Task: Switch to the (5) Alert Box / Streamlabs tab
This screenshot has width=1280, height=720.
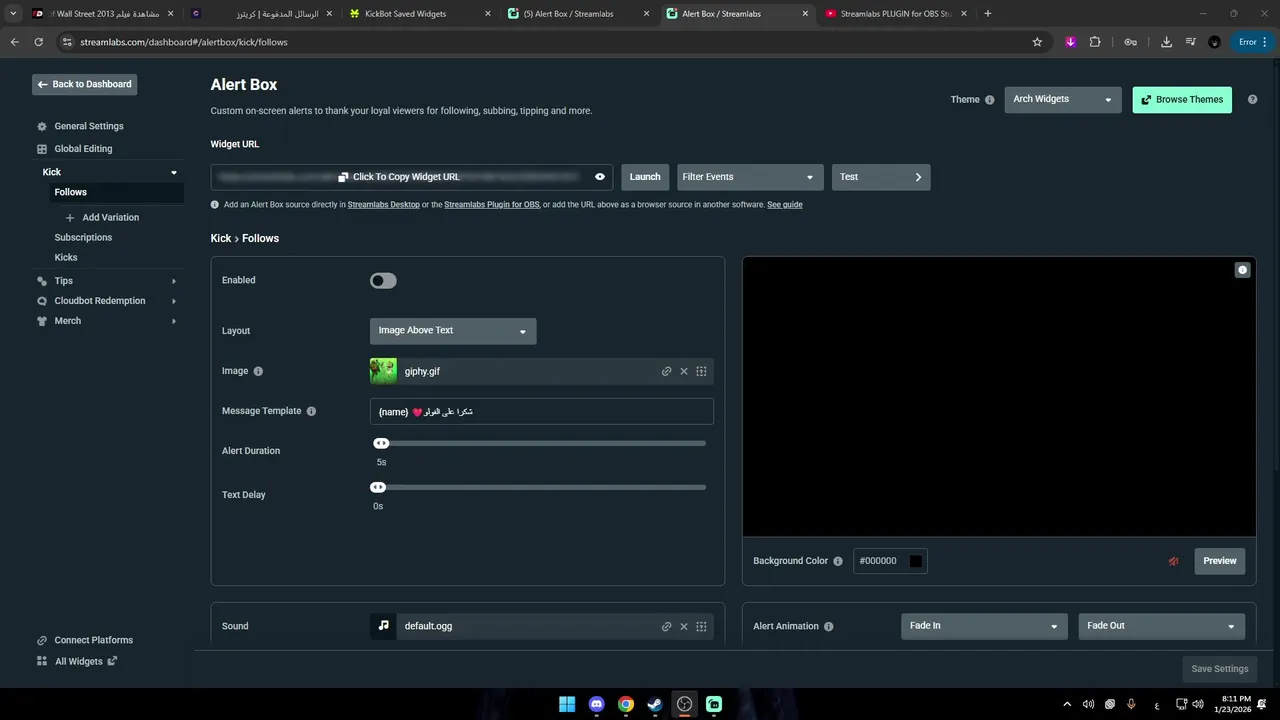Action: tap(578, 14)
